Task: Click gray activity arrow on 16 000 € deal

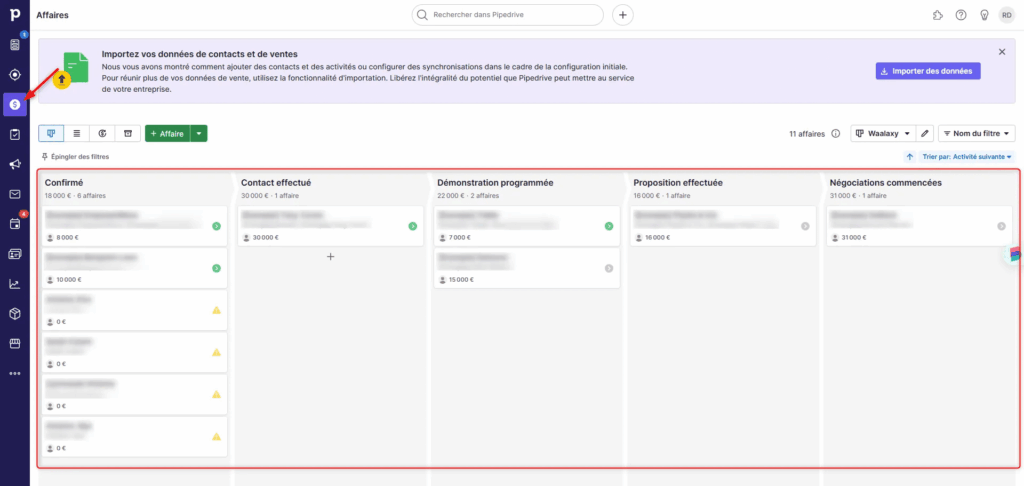Action: [805, 226]
